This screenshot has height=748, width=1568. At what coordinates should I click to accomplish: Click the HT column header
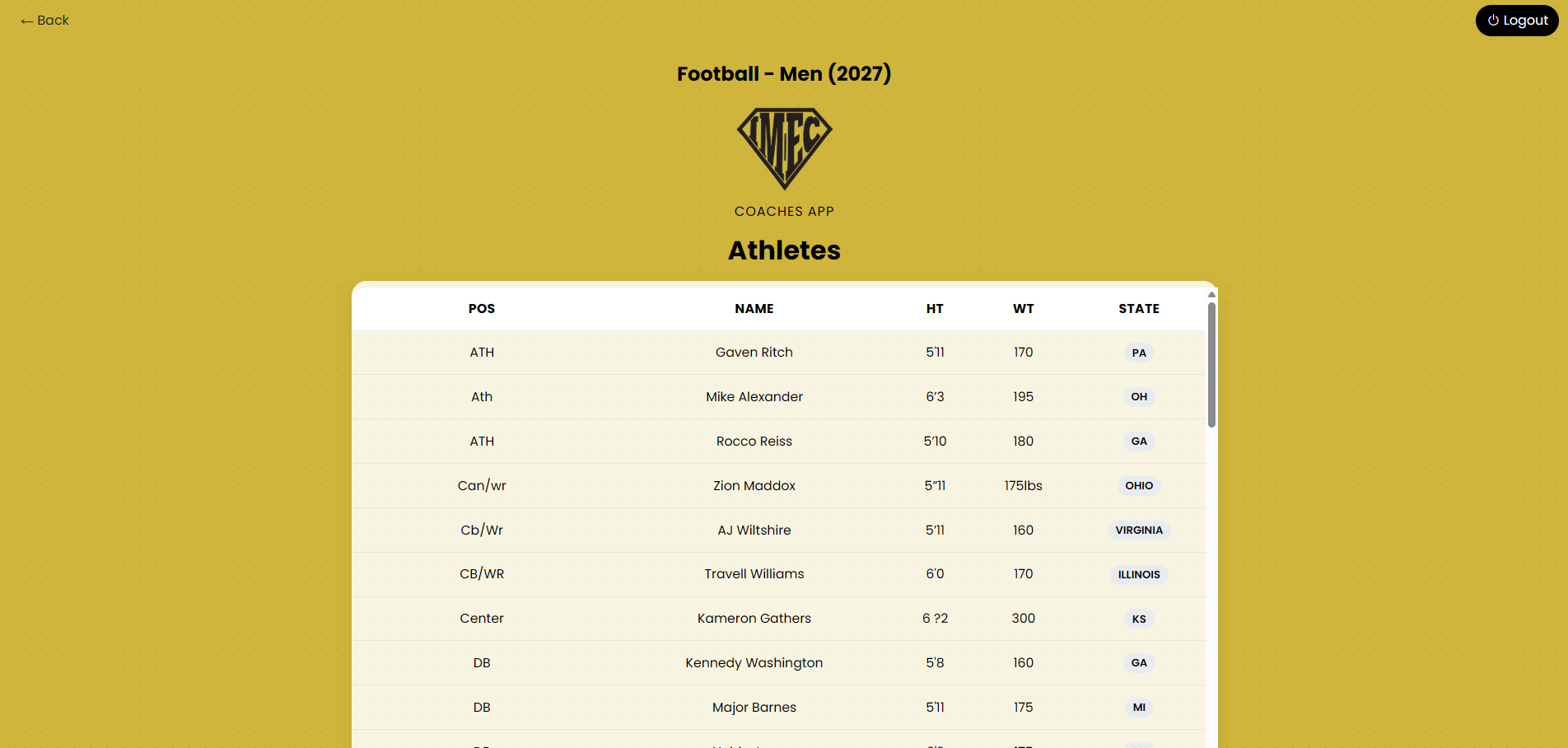pyautogui.click(x=935, y=308)
